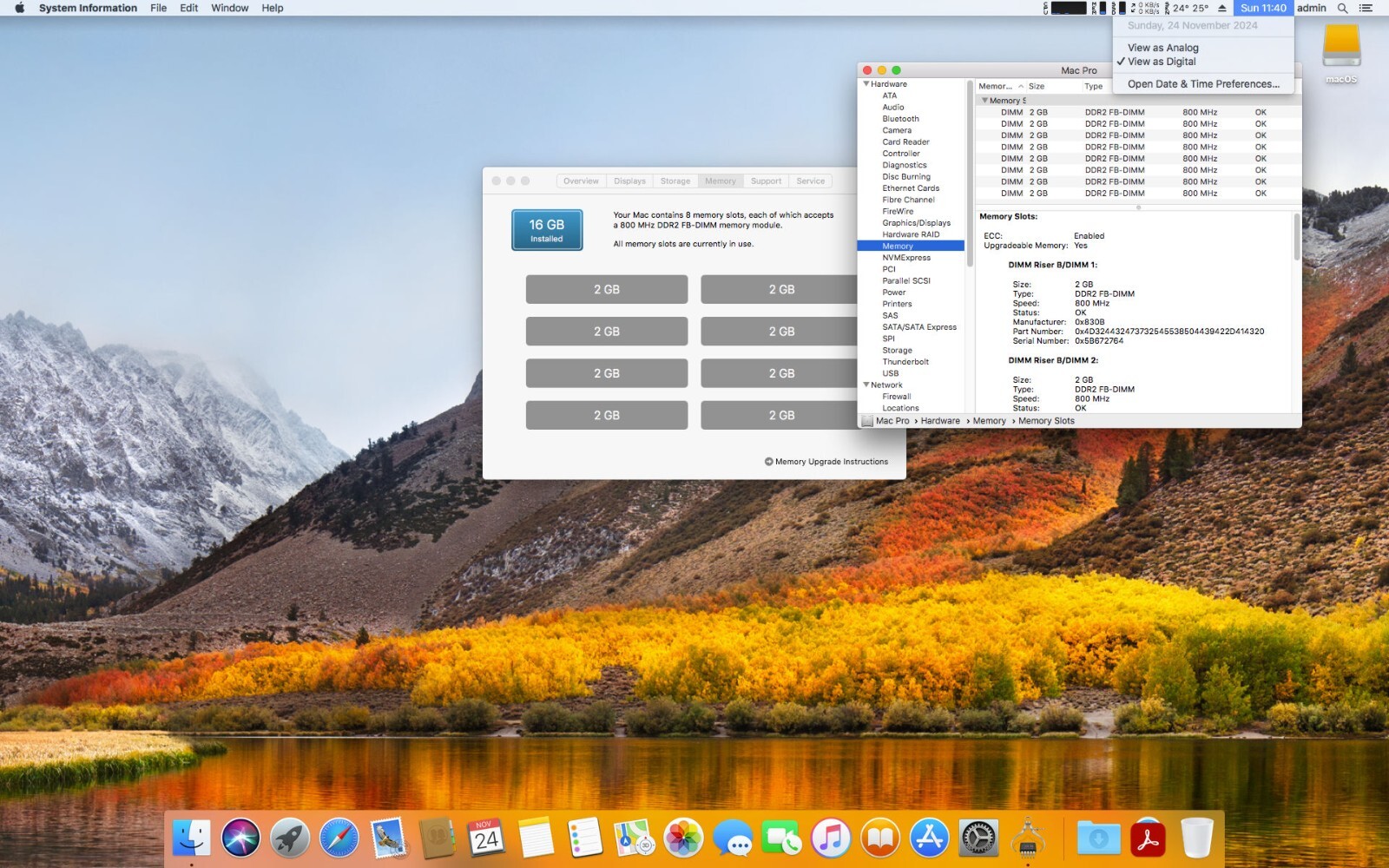Open Memory Upgrade Instructions link

(826, 462)
